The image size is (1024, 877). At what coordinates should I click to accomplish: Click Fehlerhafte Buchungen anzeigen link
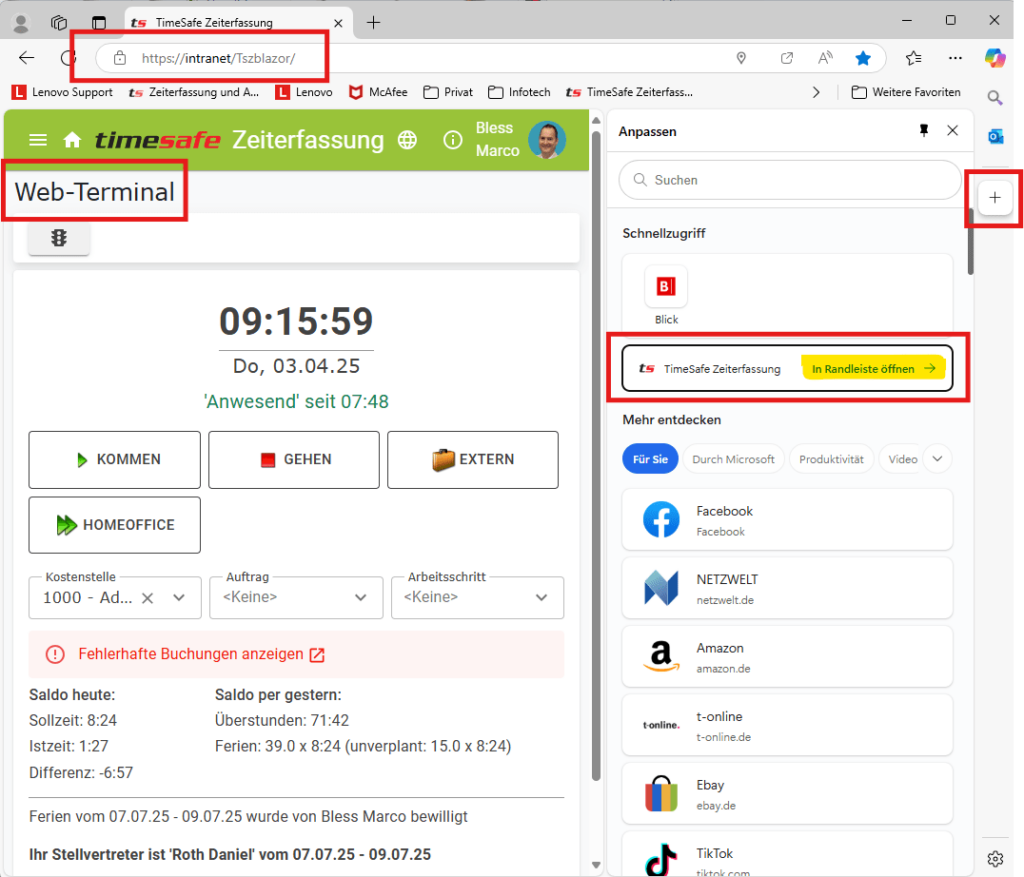point(191,654)
